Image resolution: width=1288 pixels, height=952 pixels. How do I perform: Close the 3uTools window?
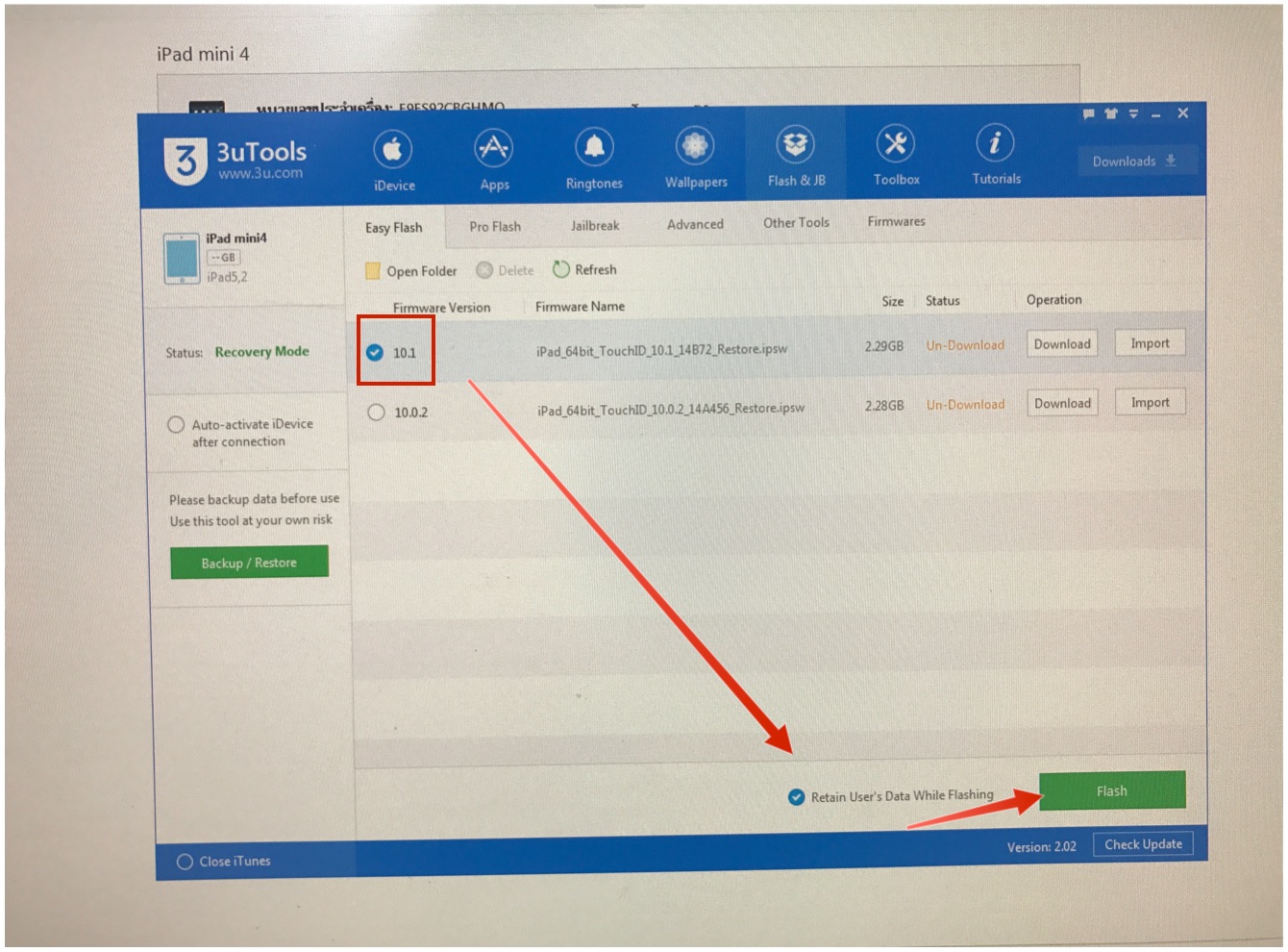click(1182, 113)
